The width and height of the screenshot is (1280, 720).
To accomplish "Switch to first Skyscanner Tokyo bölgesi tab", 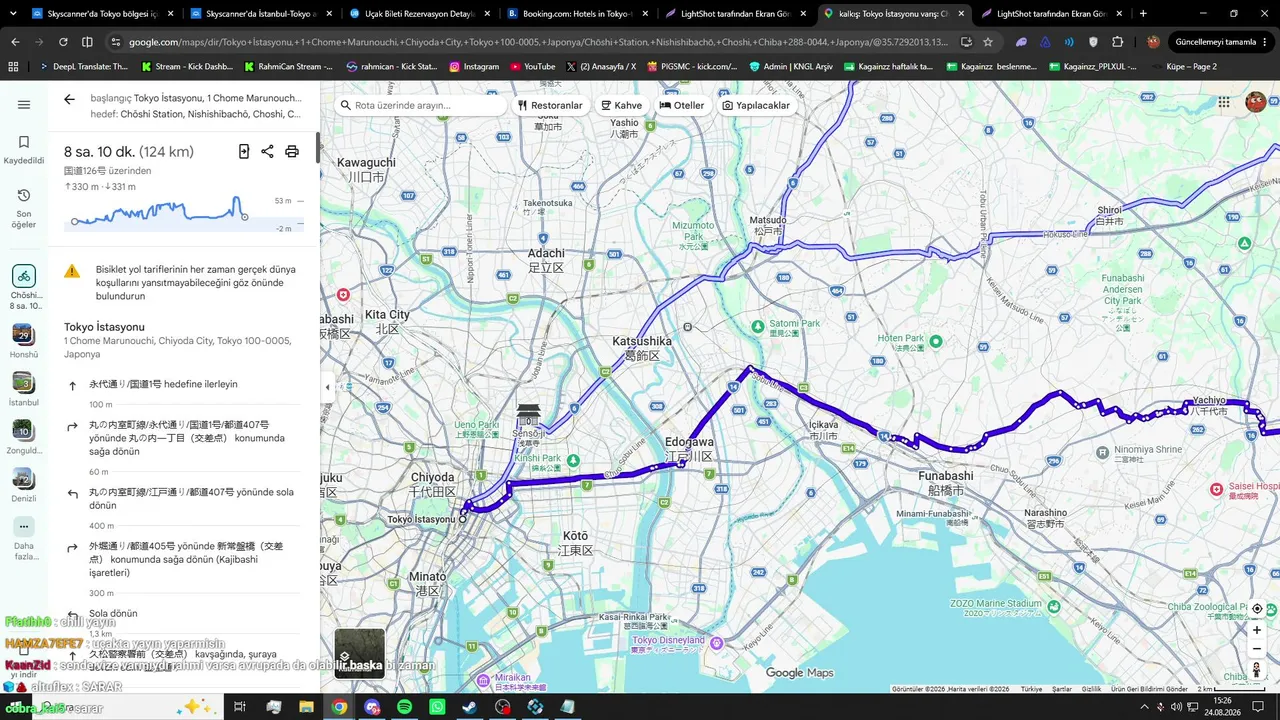I will click(x=103, y=14).
